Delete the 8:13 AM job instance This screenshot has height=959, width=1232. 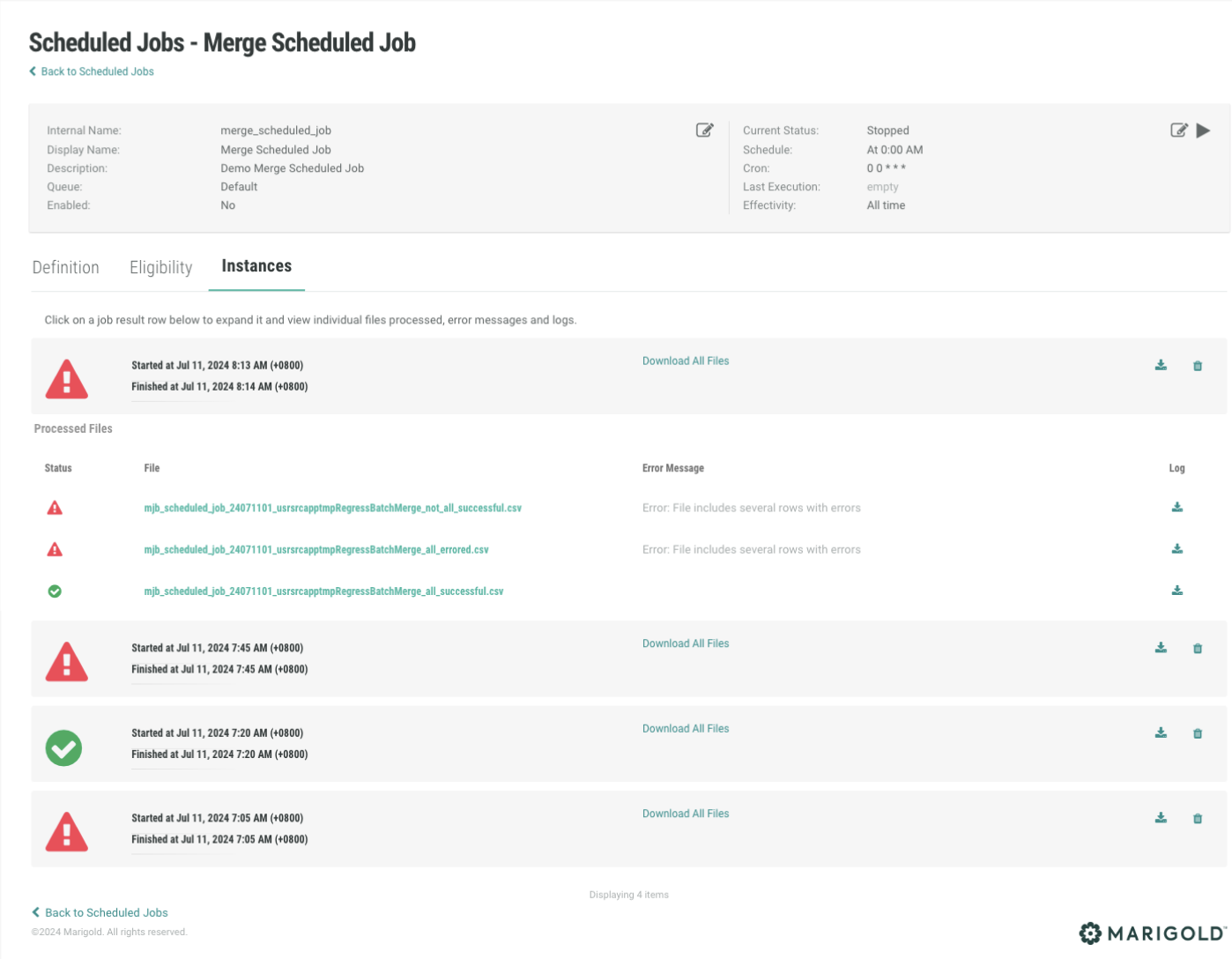pos(1197,366)
